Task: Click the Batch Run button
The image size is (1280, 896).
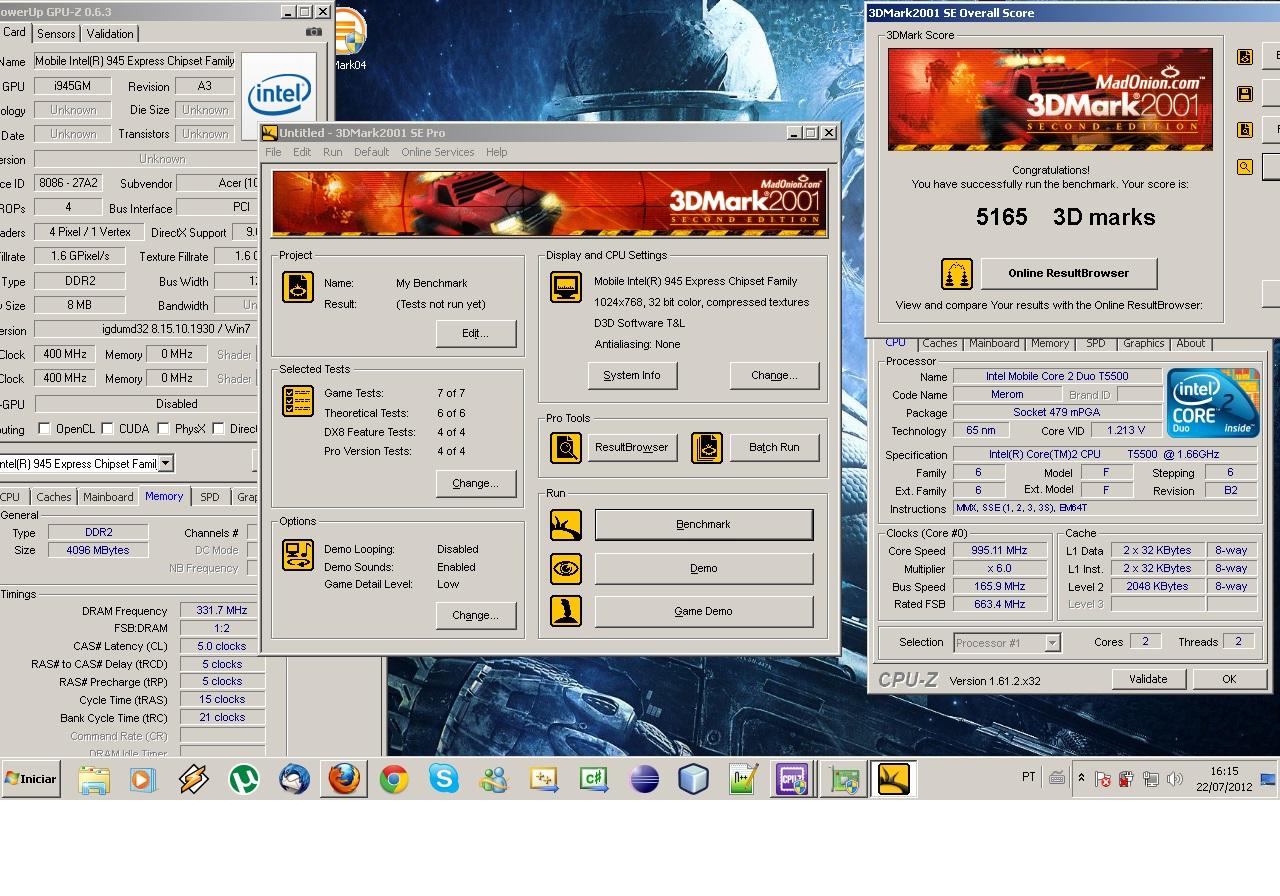Action: (774, 447)
